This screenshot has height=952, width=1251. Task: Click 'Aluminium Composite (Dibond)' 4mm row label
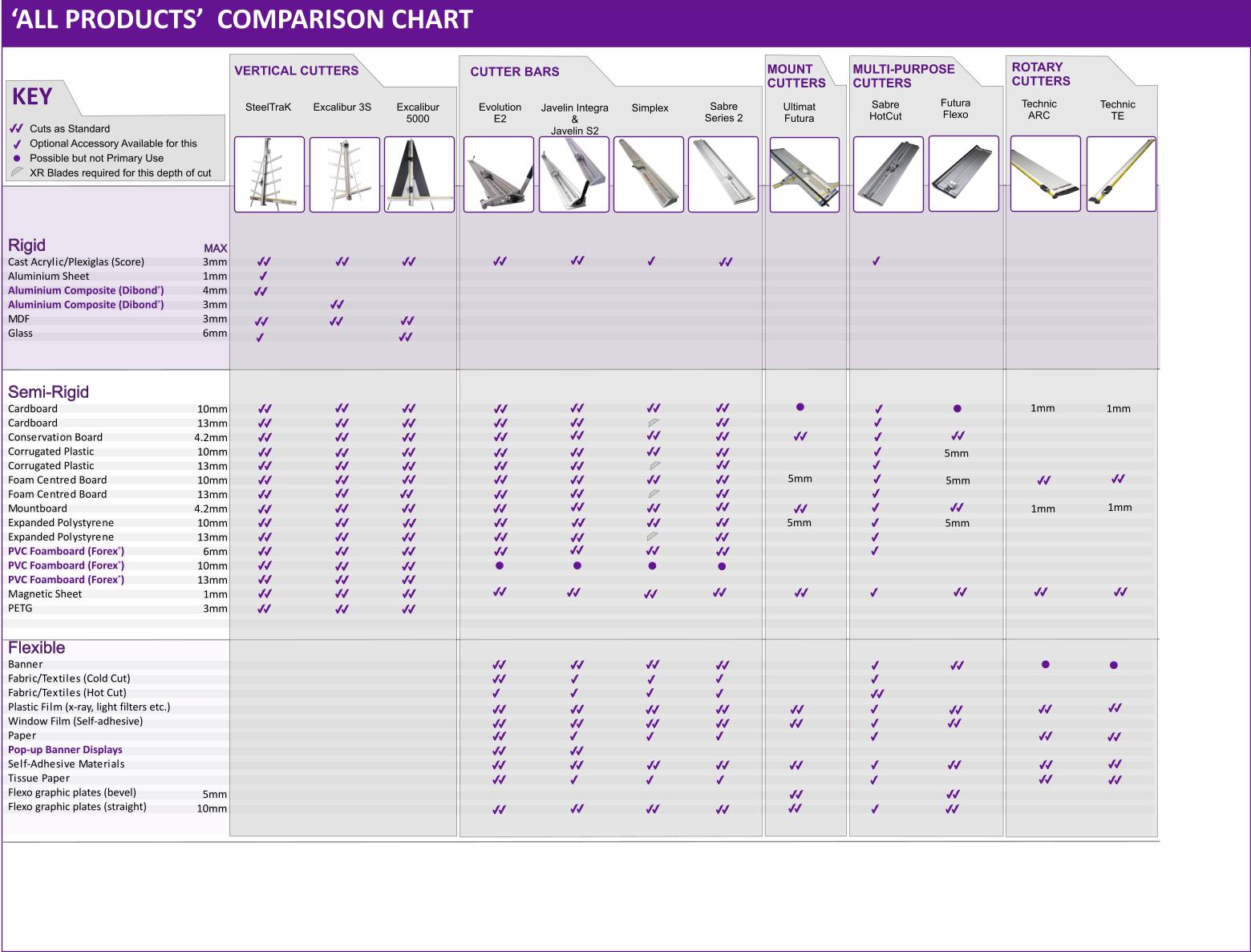point(86,290)
